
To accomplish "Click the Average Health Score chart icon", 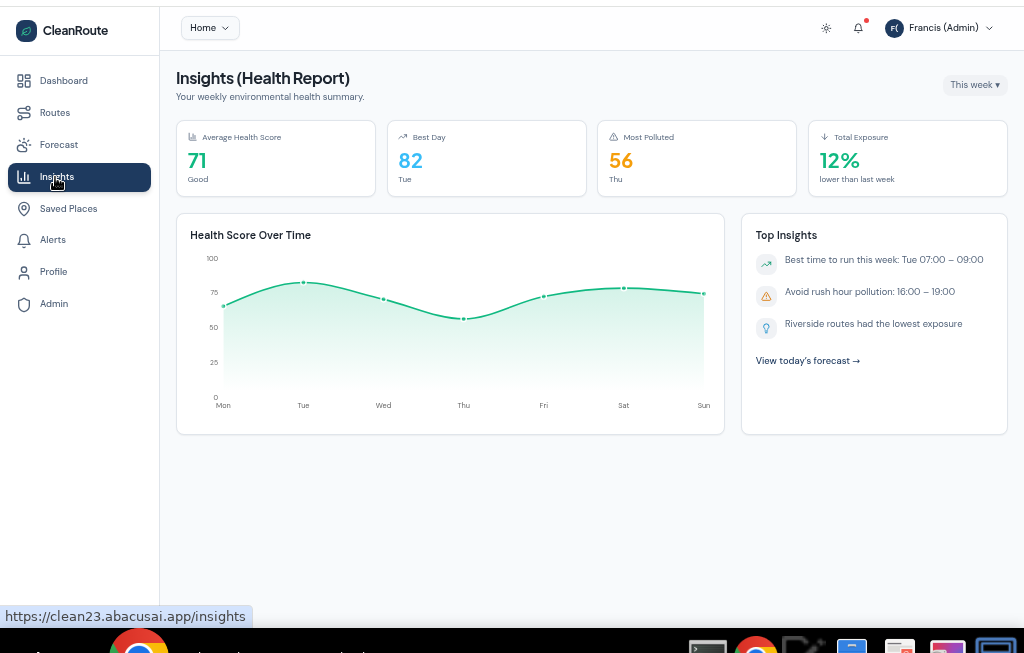I will click(193, 137).
